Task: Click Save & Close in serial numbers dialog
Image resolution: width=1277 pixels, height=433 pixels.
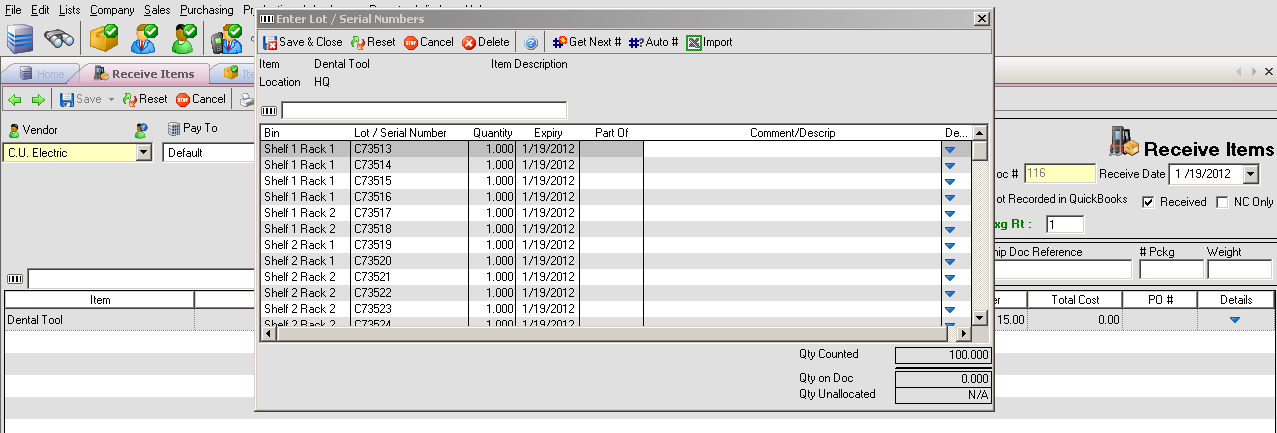Action: (302, 42)
